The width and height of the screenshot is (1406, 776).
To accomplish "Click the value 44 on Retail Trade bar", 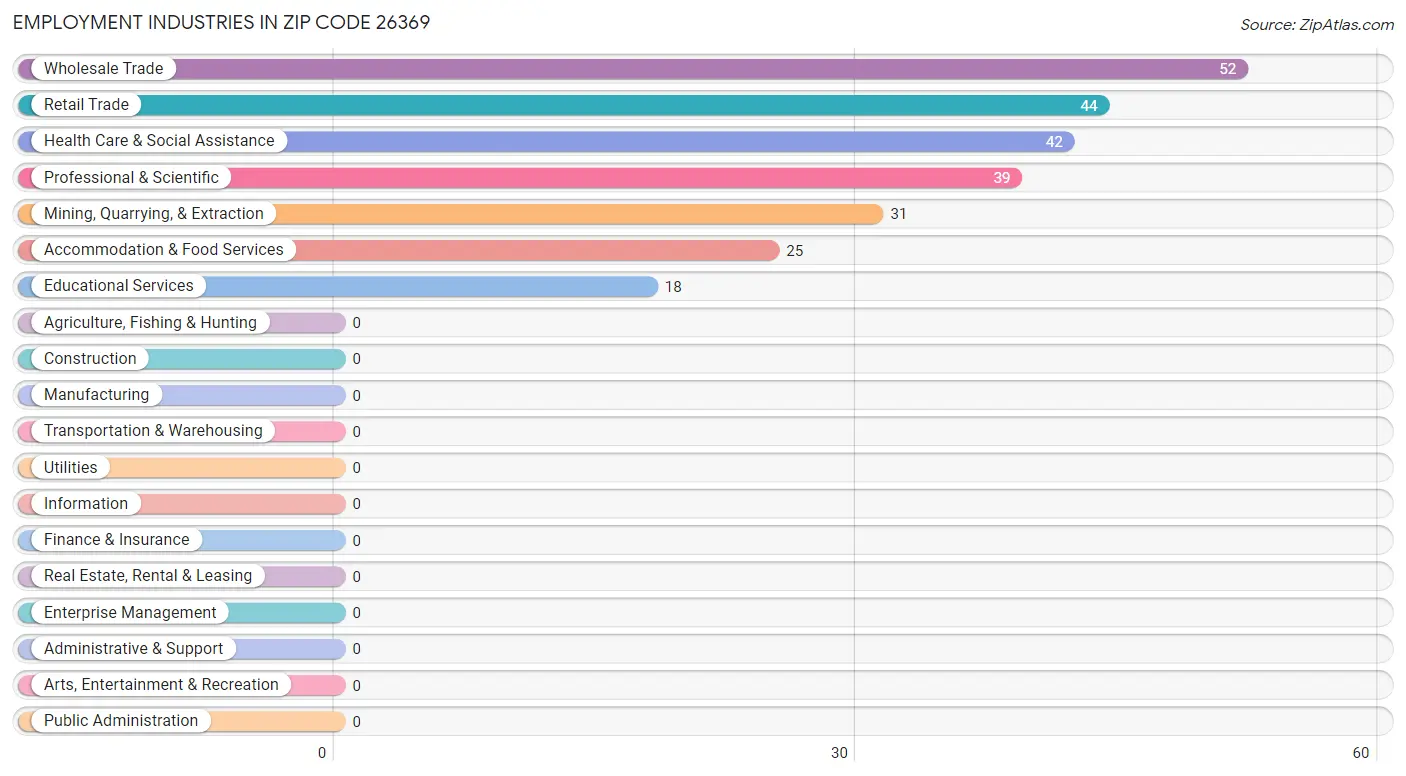I will coord(1088,106).
